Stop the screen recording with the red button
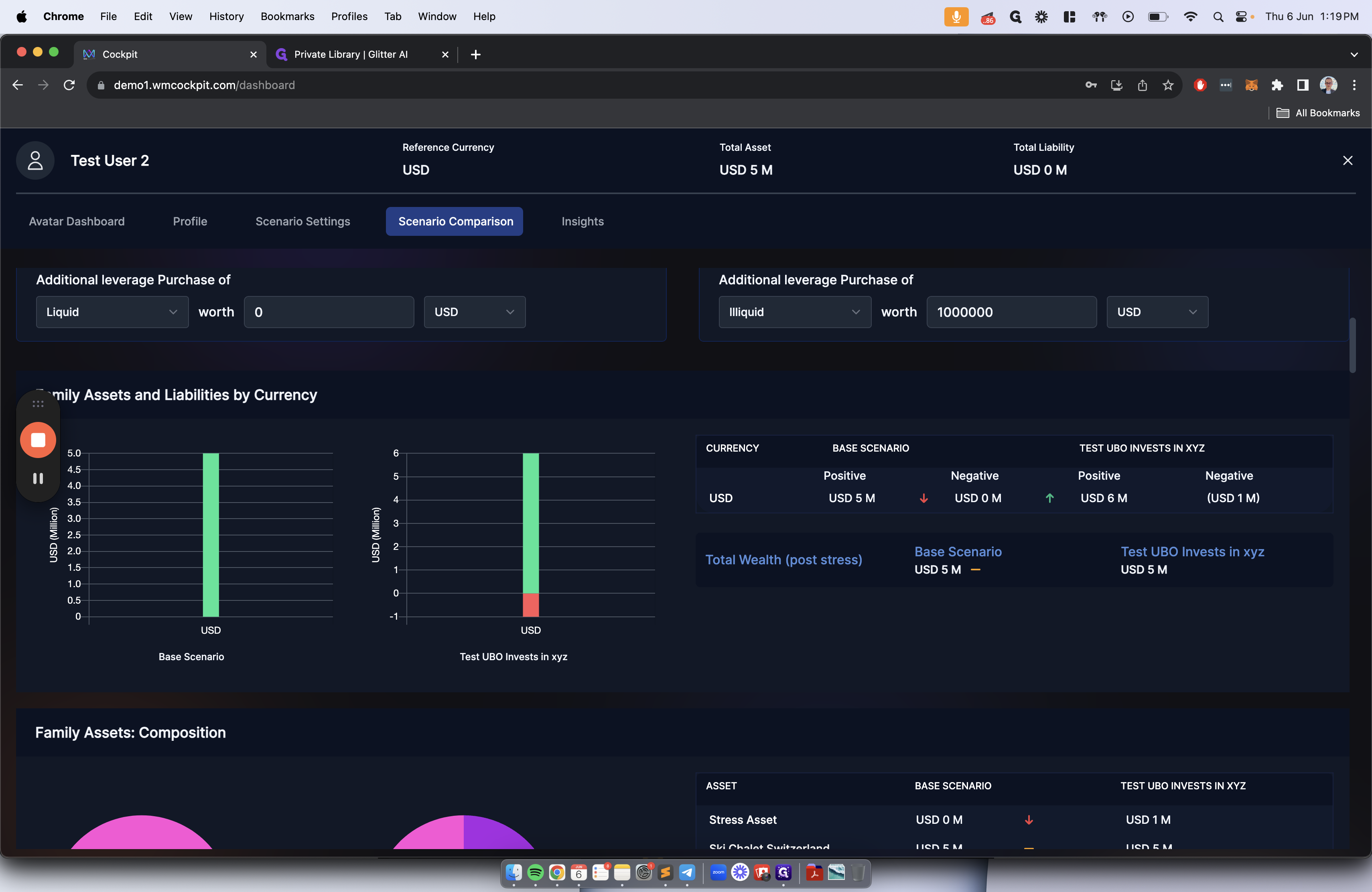The height and width of the screenshot is (892, 1372). (x=38, y=440)
